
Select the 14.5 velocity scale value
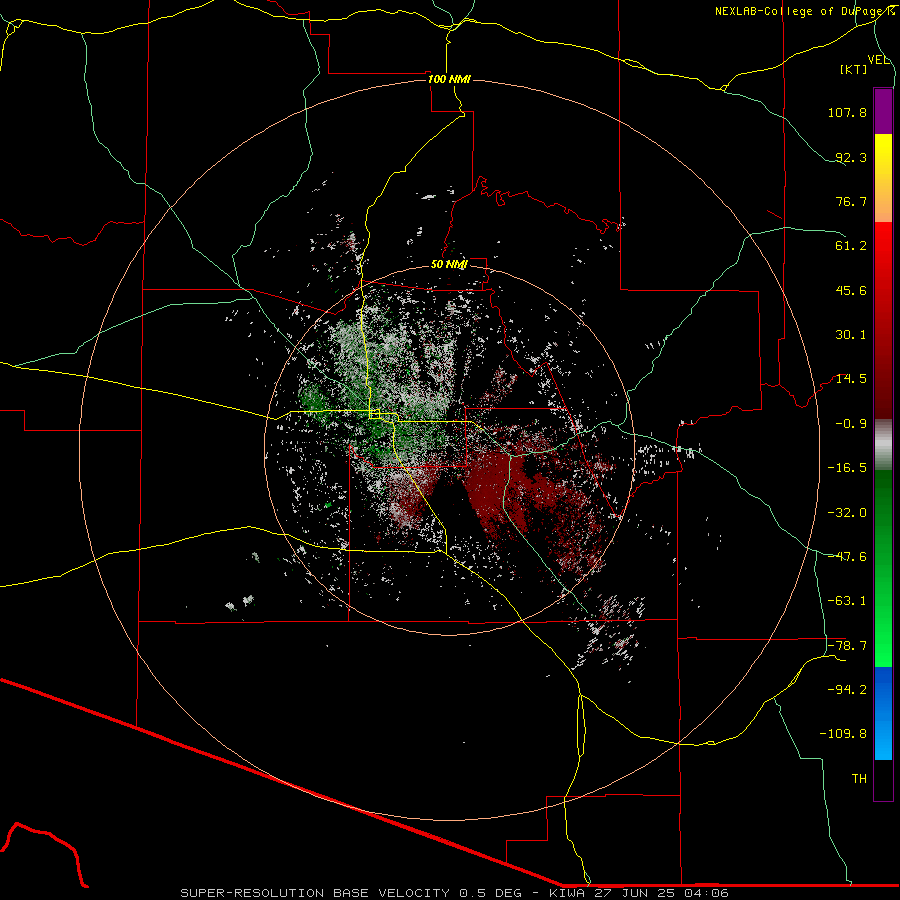pos(851,379)
